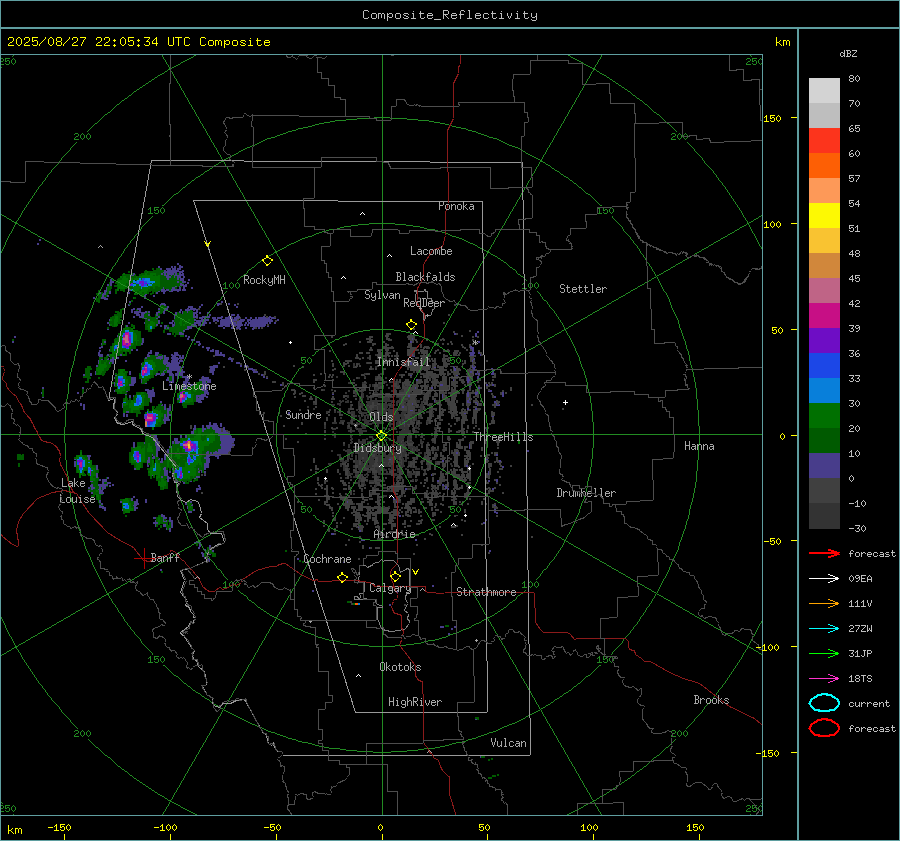Click the 'current' legend text
Viewport: 900px width, 841px height.
click(869, 704)
